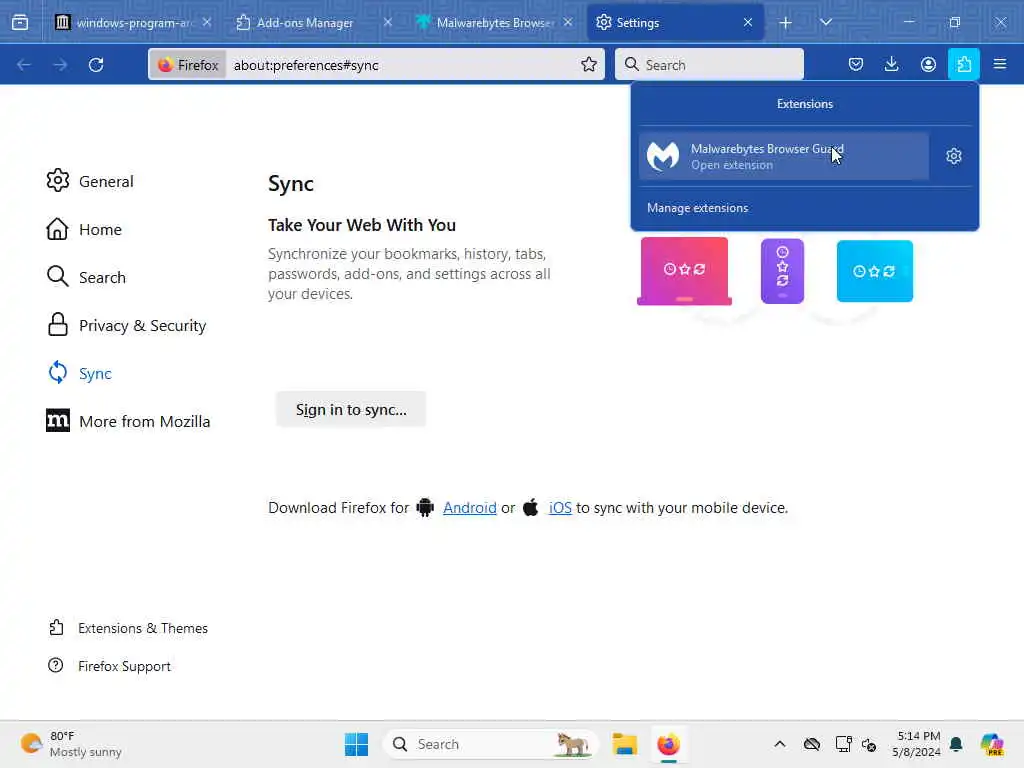
Task: Close the windows-program-ar tab
Action: [206, 23]
